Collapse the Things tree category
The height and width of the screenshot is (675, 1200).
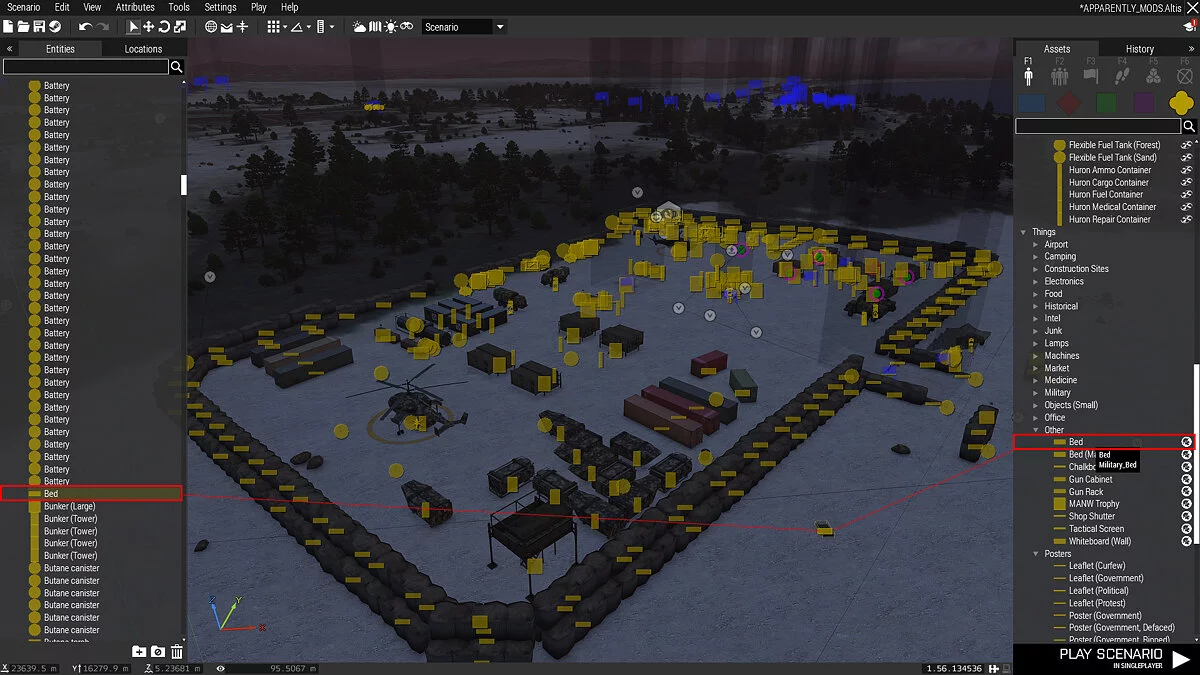point(1023,232)
